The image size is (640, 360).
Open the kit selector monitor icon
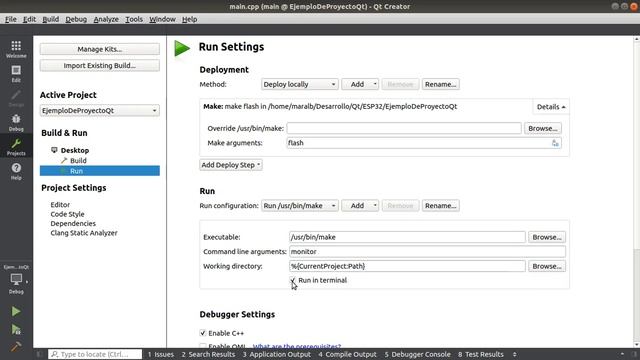click(16, 280)
